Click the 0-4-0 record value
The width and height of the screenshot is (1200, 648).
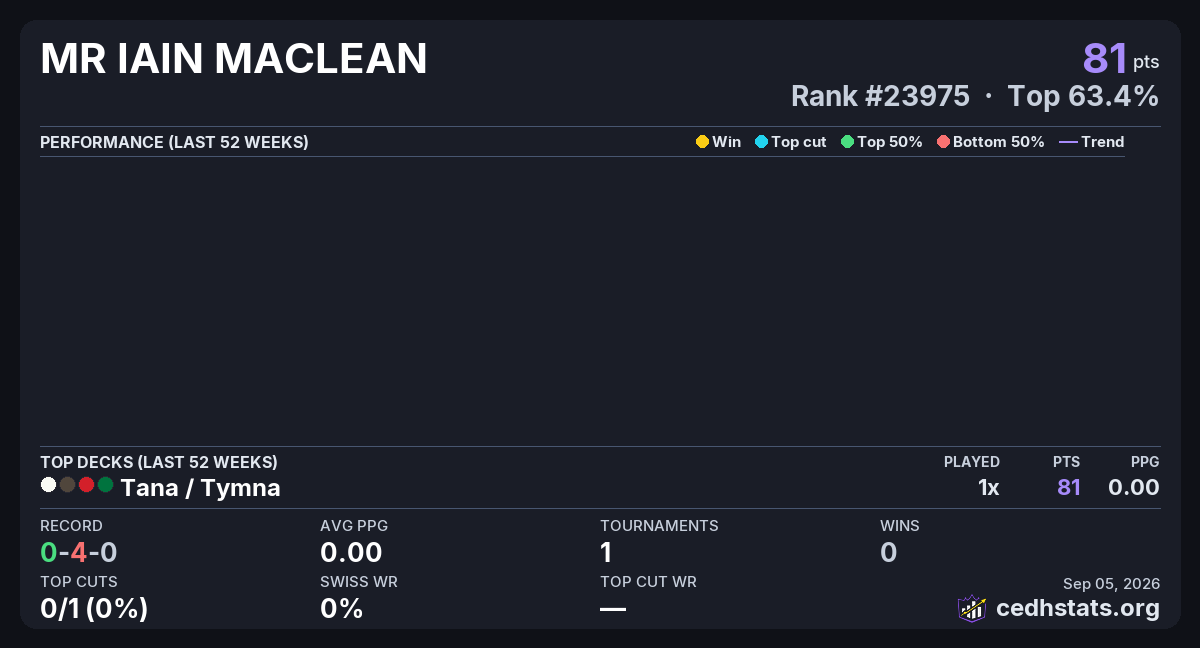(x=79, y=552)
